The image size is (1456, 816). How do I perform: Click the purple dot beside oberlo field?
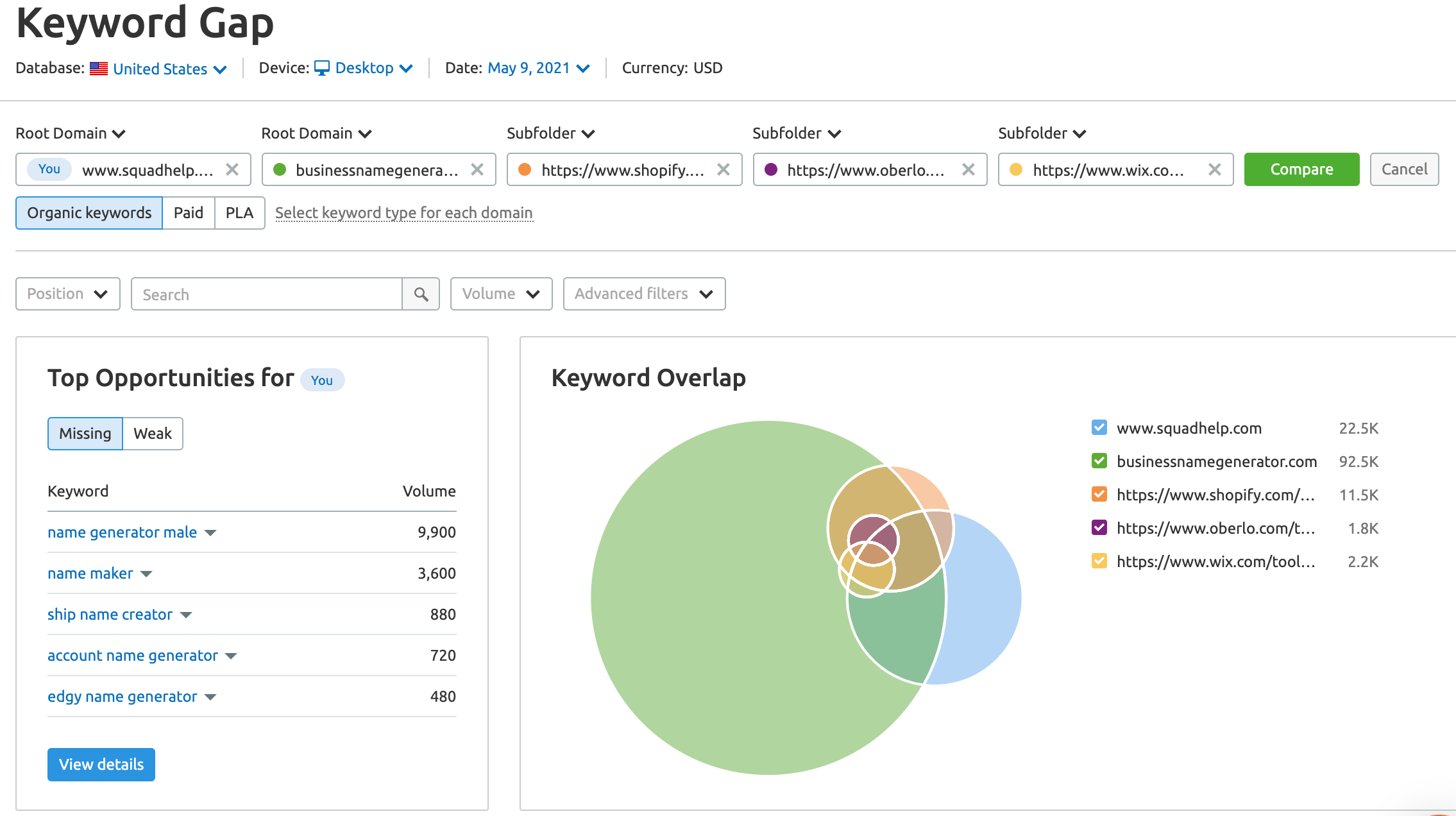click(x=771, y=169)
